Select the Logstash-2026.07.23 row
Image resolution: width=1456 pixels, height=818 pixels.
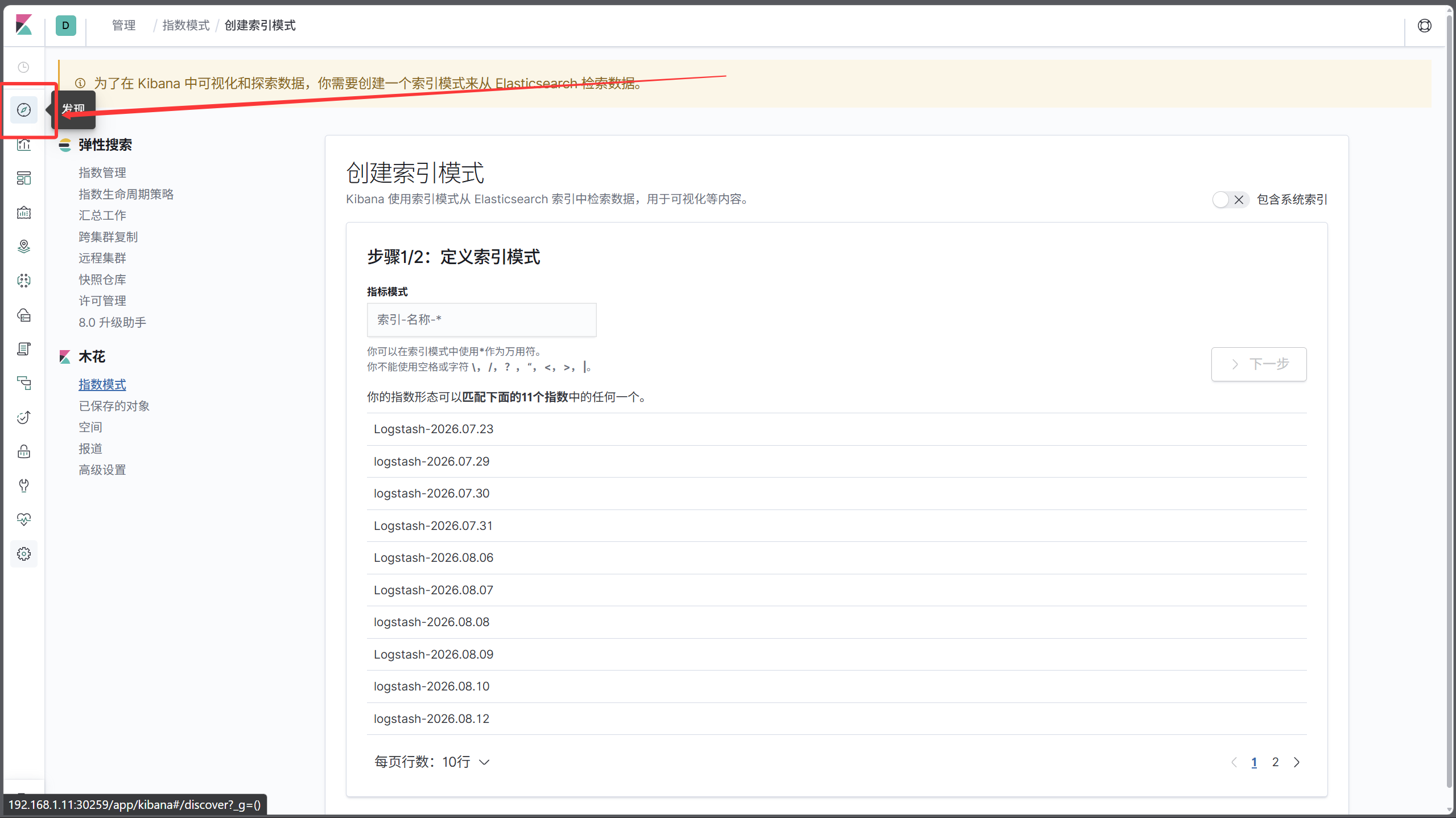(x=836, y=429)
